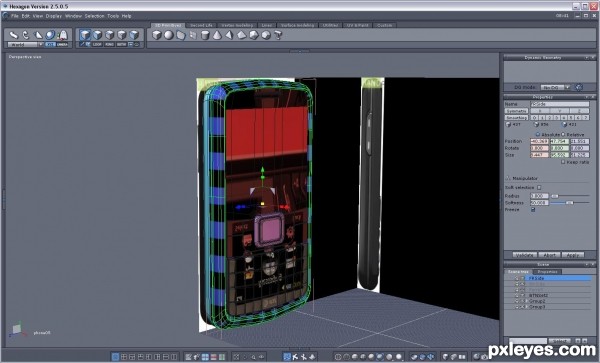
Task: Activate Select Points cube mode
Action: coord(122,35)
